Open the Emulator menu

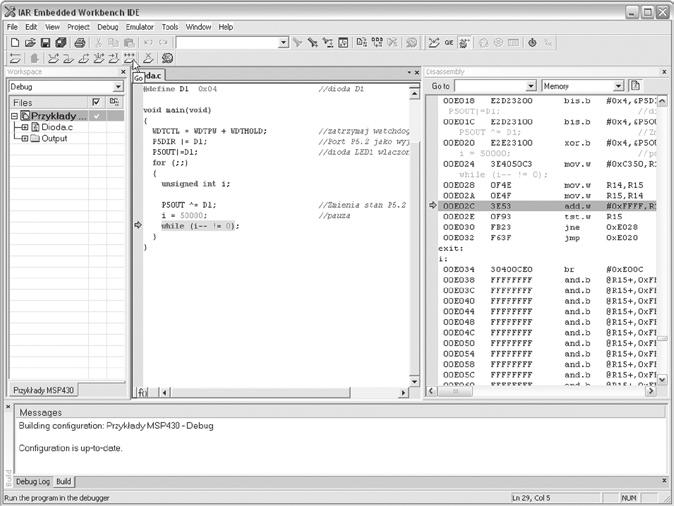click(139, 27)
